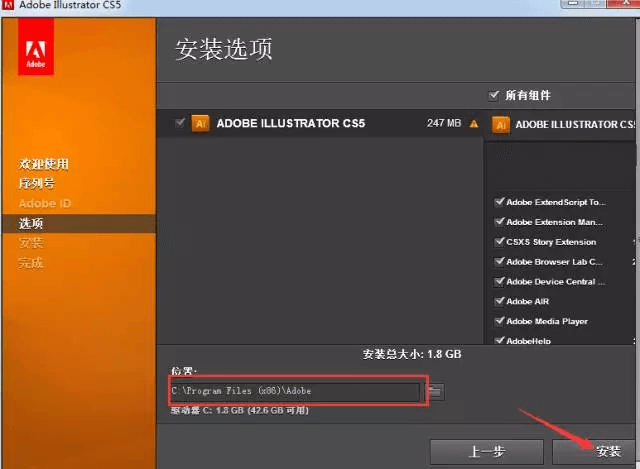Click the yellow warning triangle after 247 MB
The image size is (640, 469).
[x=473, y=124]
